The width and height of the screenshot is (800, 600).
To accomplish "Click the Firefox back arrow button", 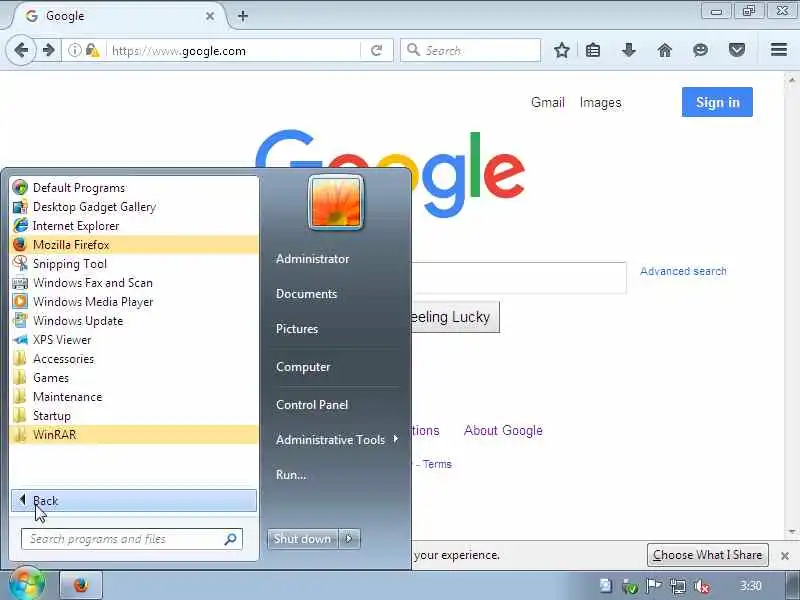I will (21, 51).
